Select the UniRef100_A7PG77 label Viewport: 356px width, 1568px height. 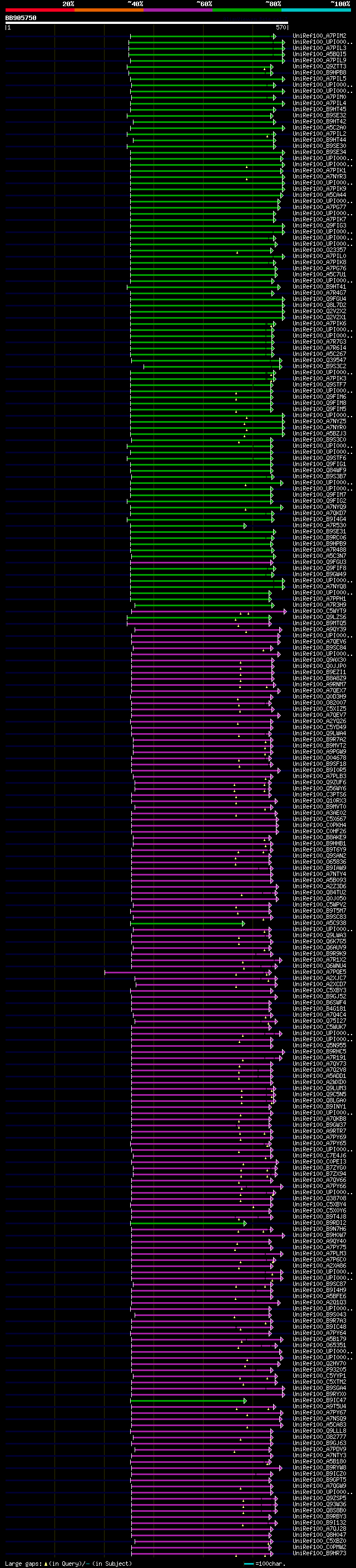[x=319, y=207]
